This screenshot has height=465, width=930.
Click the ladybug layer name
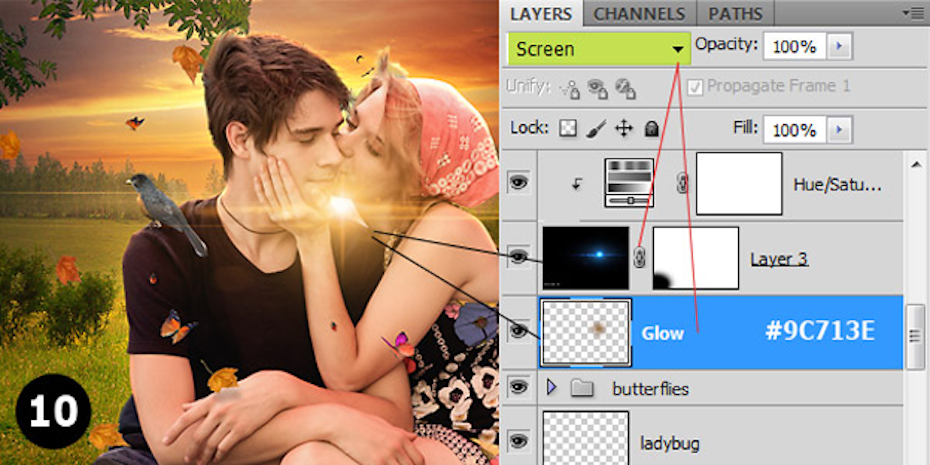pos(670,443)
